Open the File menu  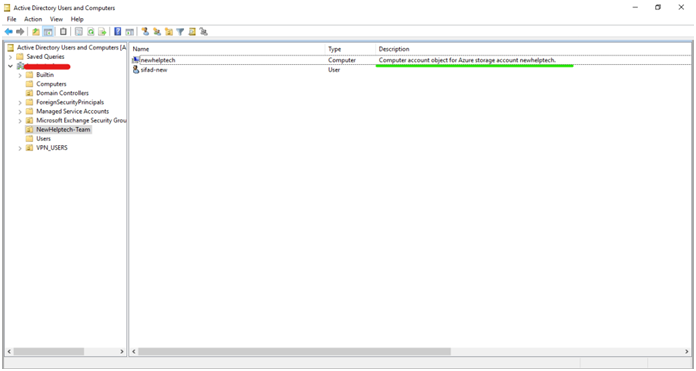(x=12, y=19)
